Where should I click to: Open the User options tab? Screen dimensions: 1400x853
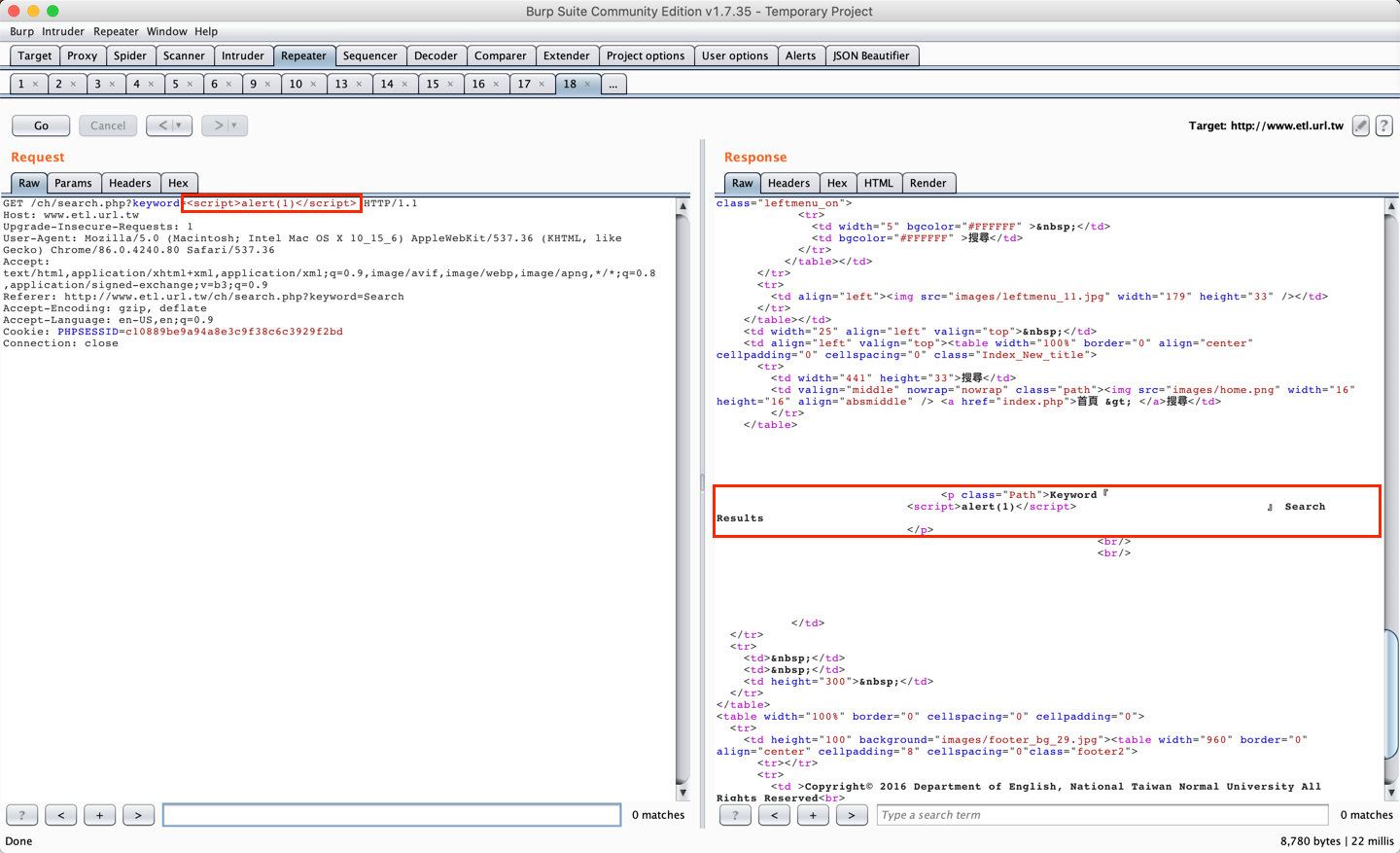[735, 55]
